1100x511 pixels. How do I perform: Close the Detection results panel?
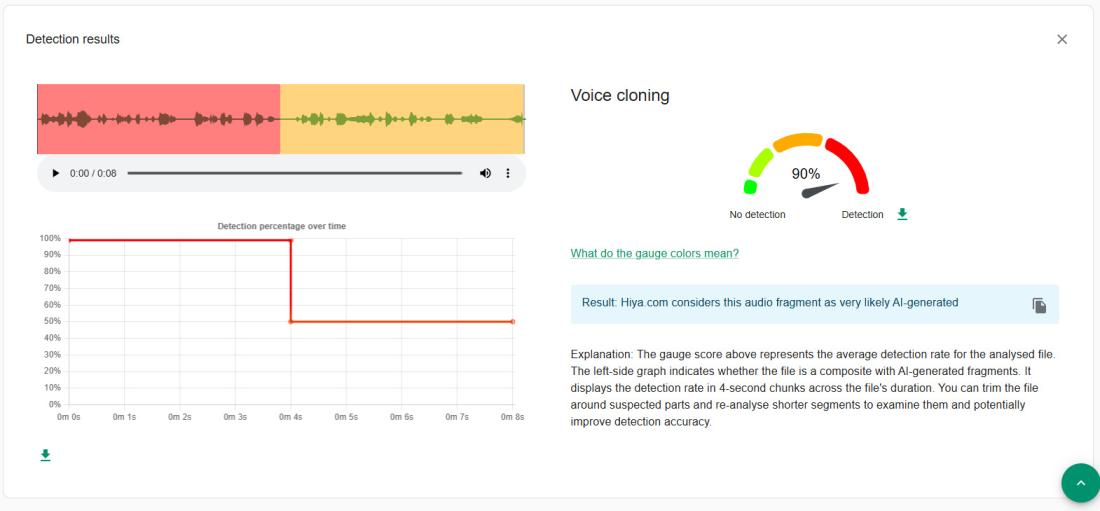coord(1062,39)
